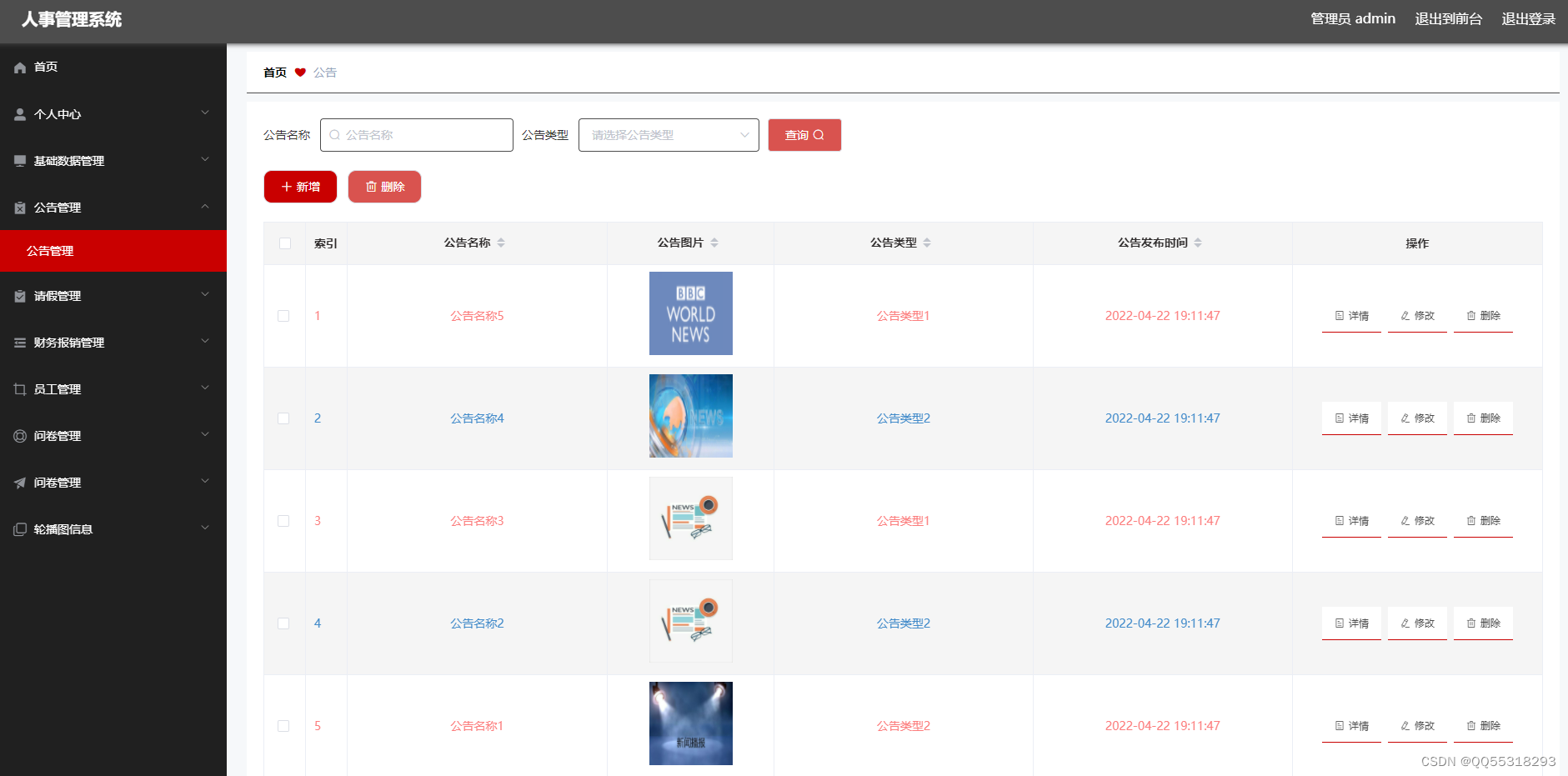Screen dimensions: 1568x776
Task: Expand the 请假管理 menu chevron
Action: pos(205,294)
